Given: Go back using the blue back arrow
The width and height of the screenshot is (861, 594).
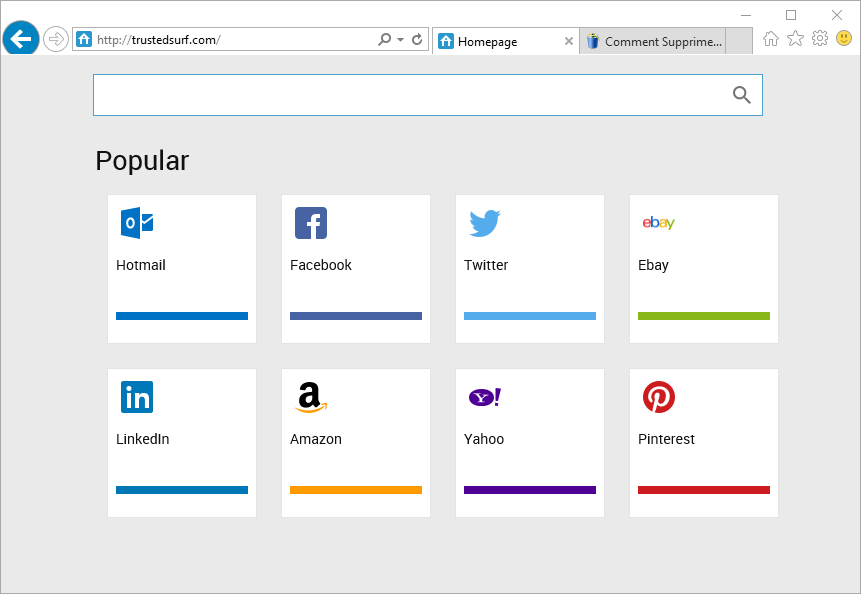Looking at the screenshot, I should (x=21, y=39).
